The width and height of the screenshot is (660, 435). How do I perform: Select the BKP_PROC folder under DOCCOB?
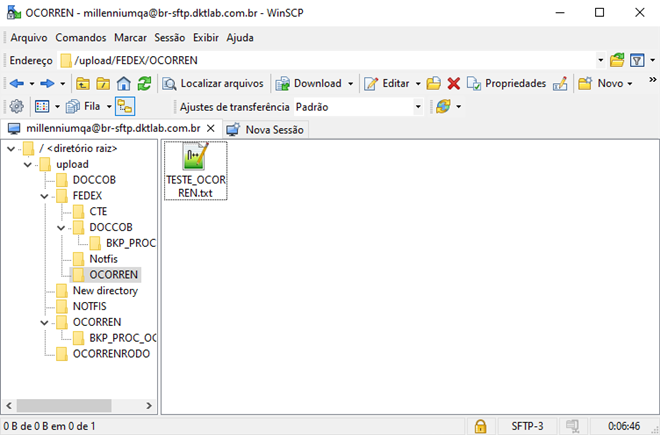[x=130, y=243]
